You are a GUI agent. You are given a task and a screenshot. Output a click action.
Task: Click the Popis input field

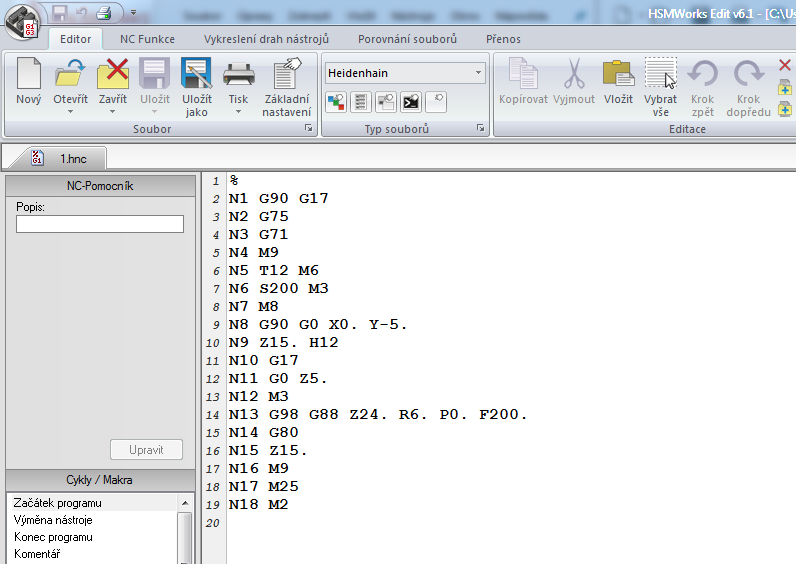pyautogui.click(x=99, y=224)
